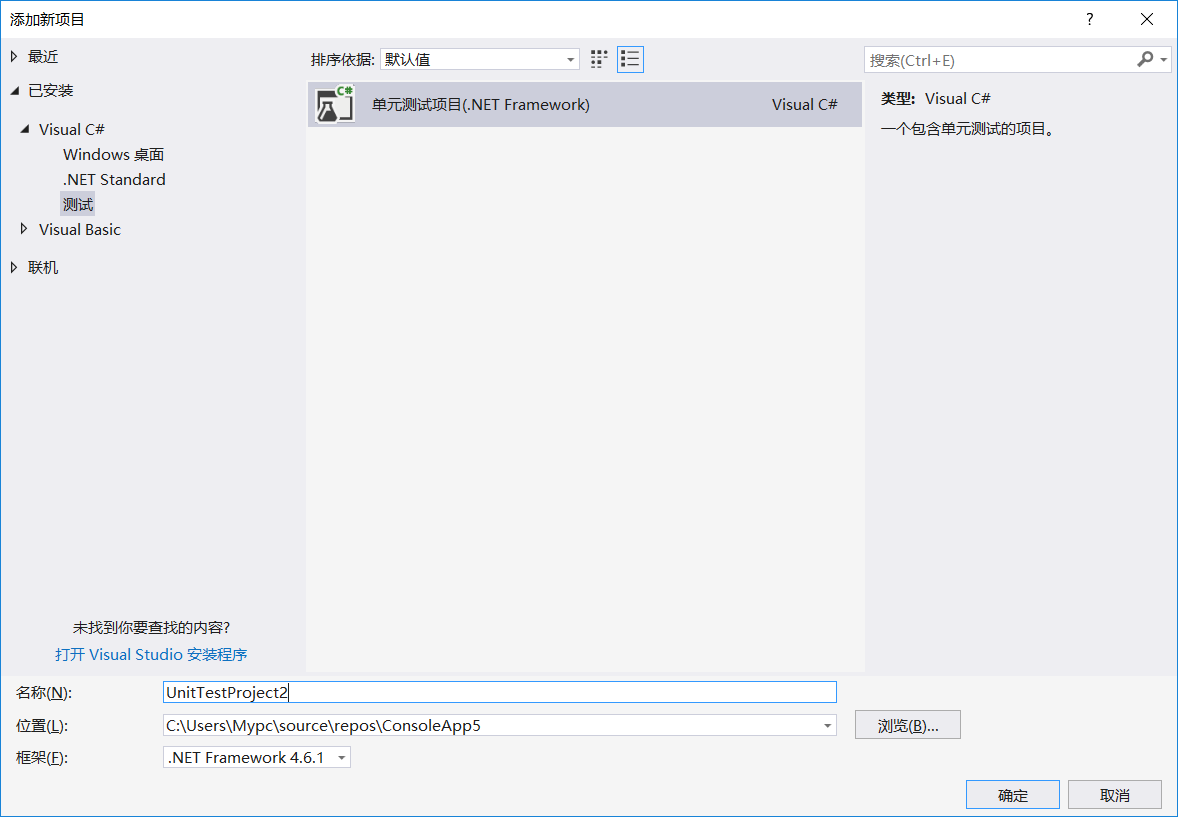Focus the search templates field
The width and height of the screenshot is (1178, 817).
click(x=999, y=60)
